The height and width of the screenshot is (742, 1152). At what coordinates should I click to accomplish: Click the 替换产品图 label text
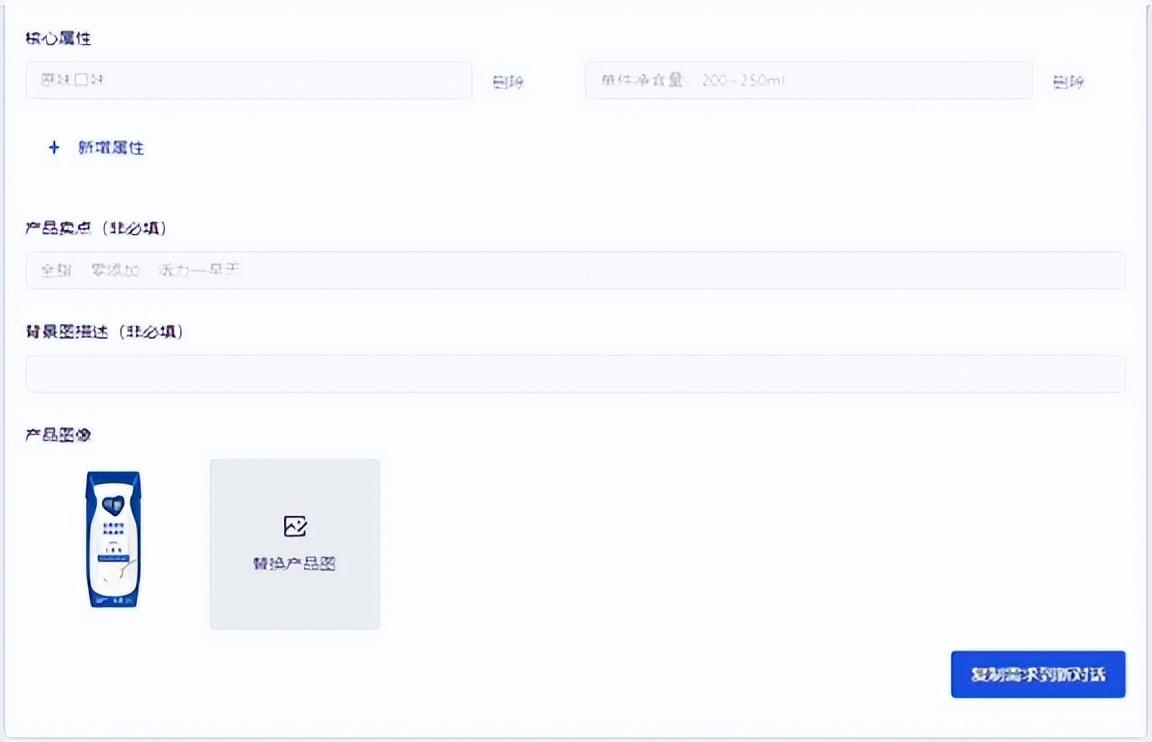pyautogui.click(x=294, y=563)
